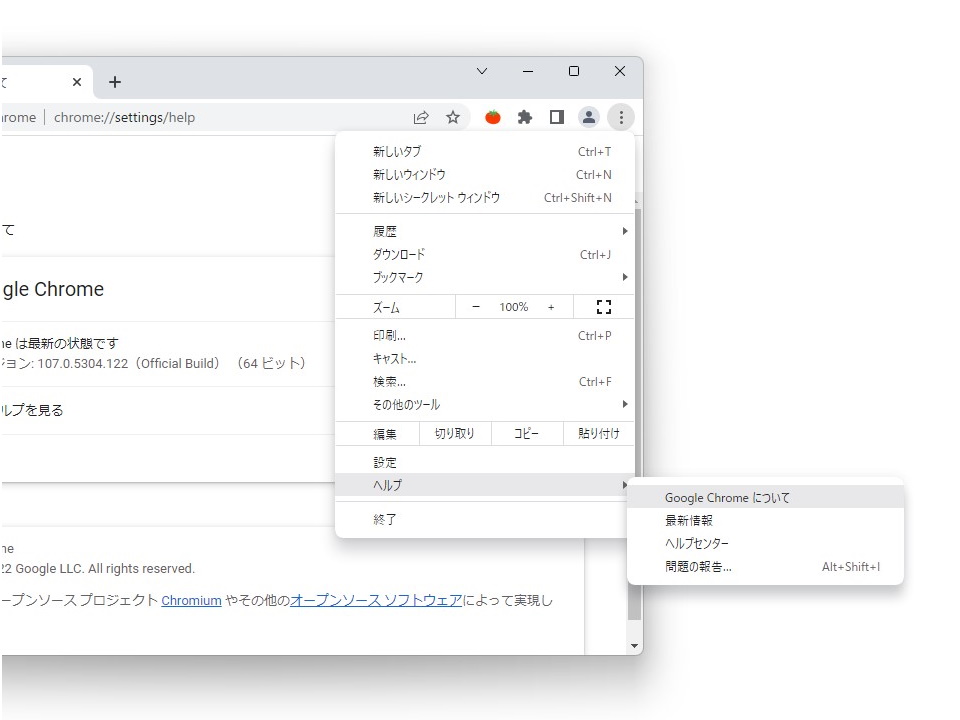Open a new tab with the plus icon

coord(114,82)
